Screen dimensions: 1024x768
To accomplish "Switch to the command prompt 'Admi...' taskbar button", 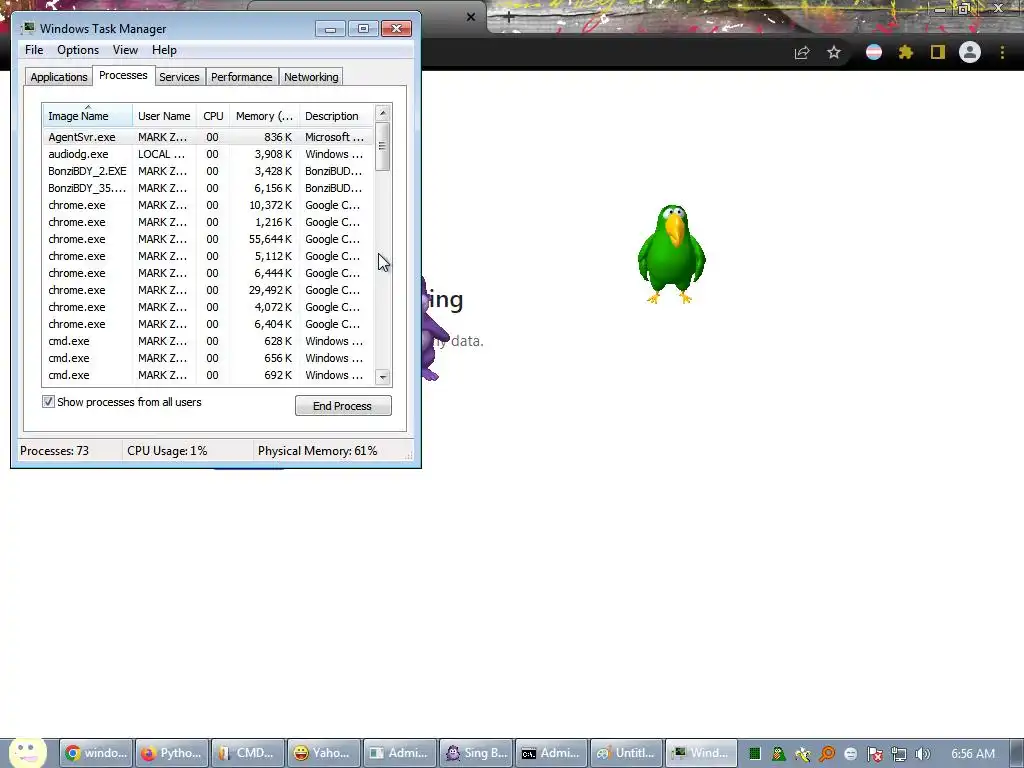I will coord(552,753).
